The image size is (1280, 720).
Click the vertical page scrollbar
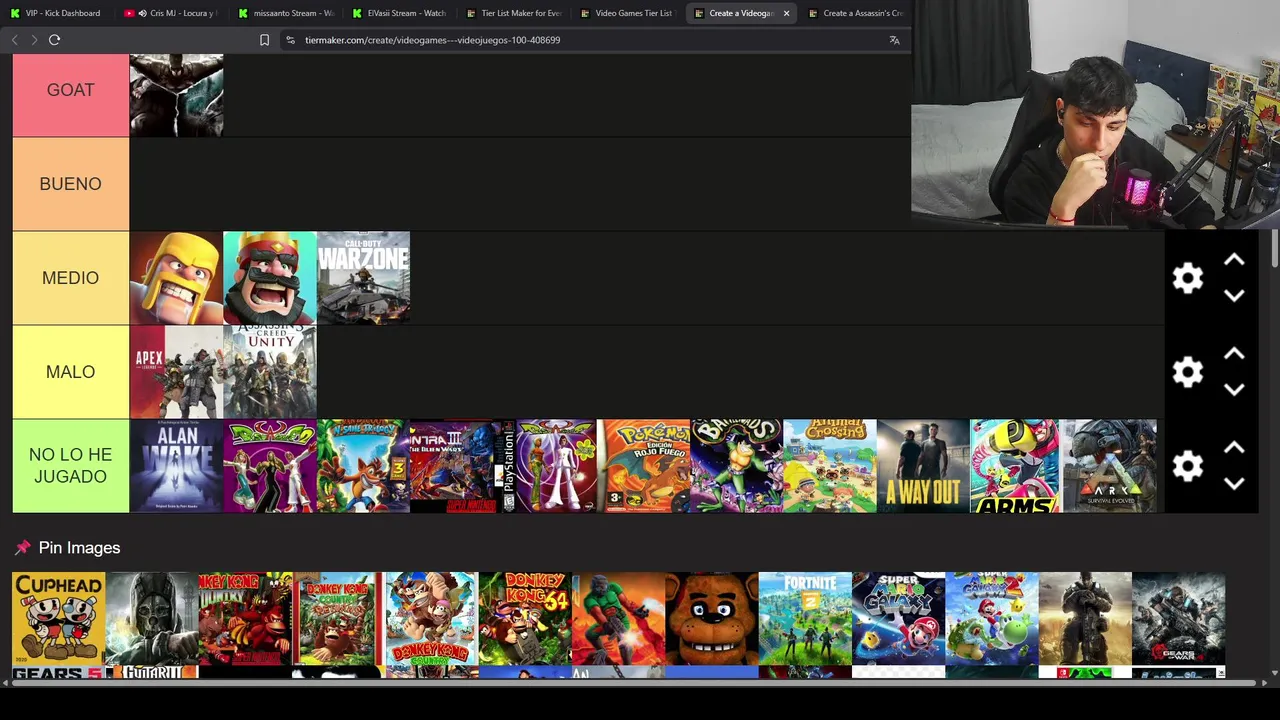point(1273,248)
